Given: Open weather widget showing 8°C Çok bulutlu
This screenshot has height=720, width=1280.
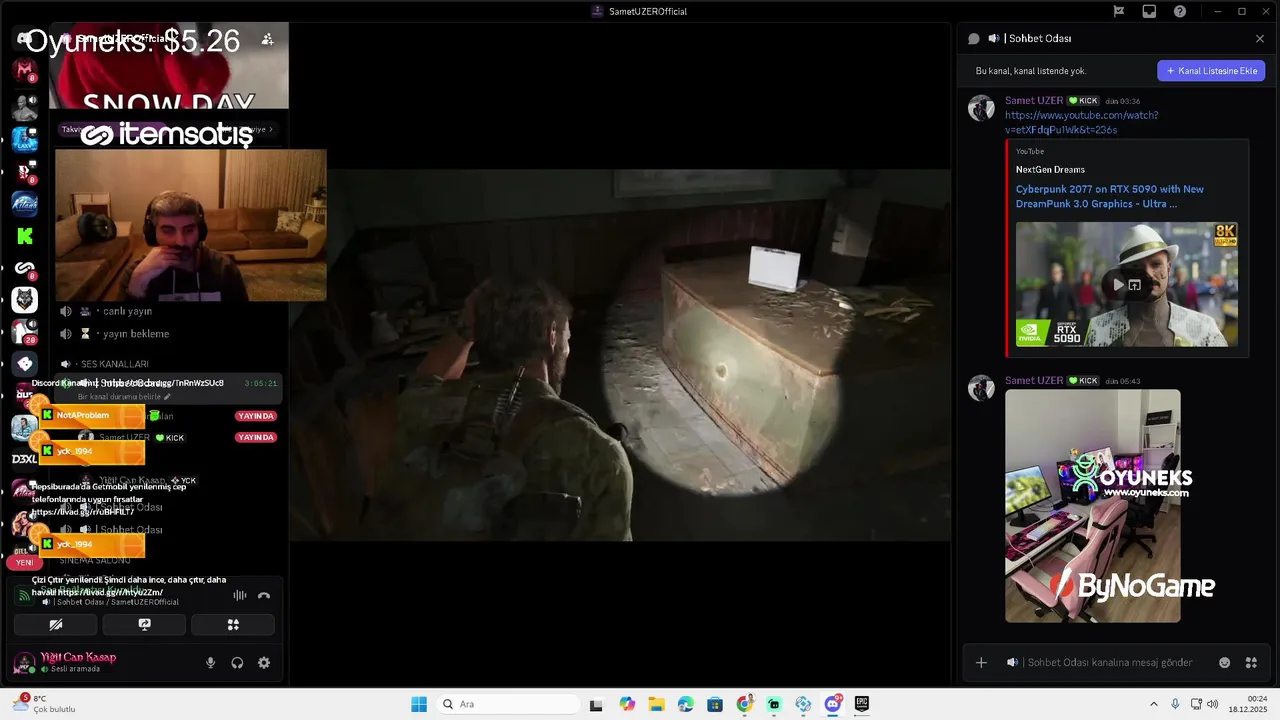Looking at the screenshot, I should pos(45,704).
